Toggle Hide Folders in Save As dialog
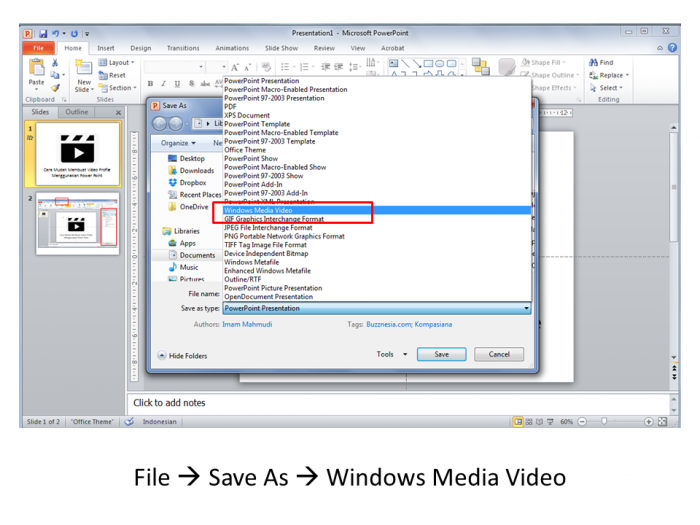 pos(182,355)
